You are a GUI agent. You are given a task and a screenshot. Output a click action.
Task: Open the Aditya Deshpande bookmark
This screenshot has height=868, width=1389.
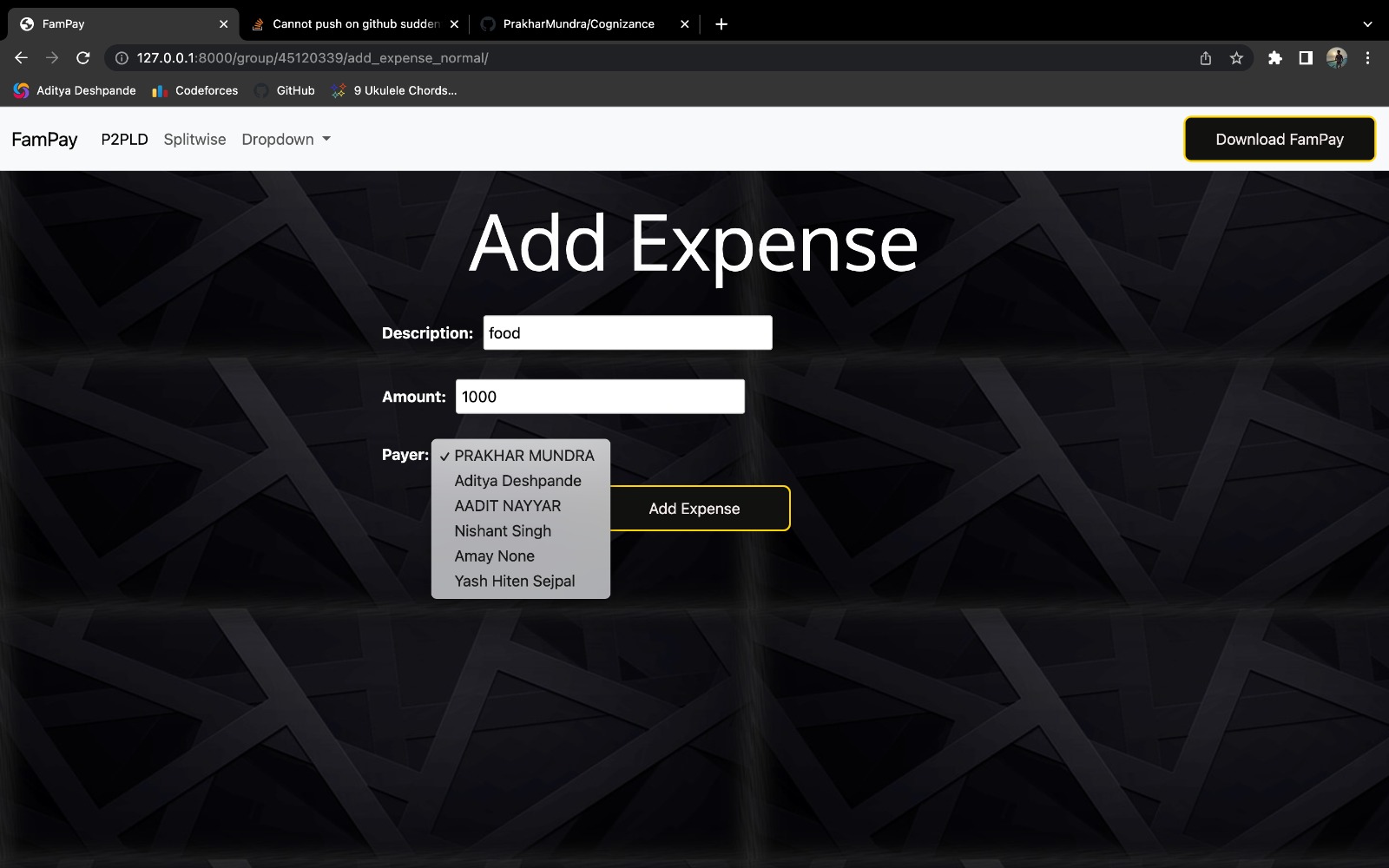click(75, 90)
